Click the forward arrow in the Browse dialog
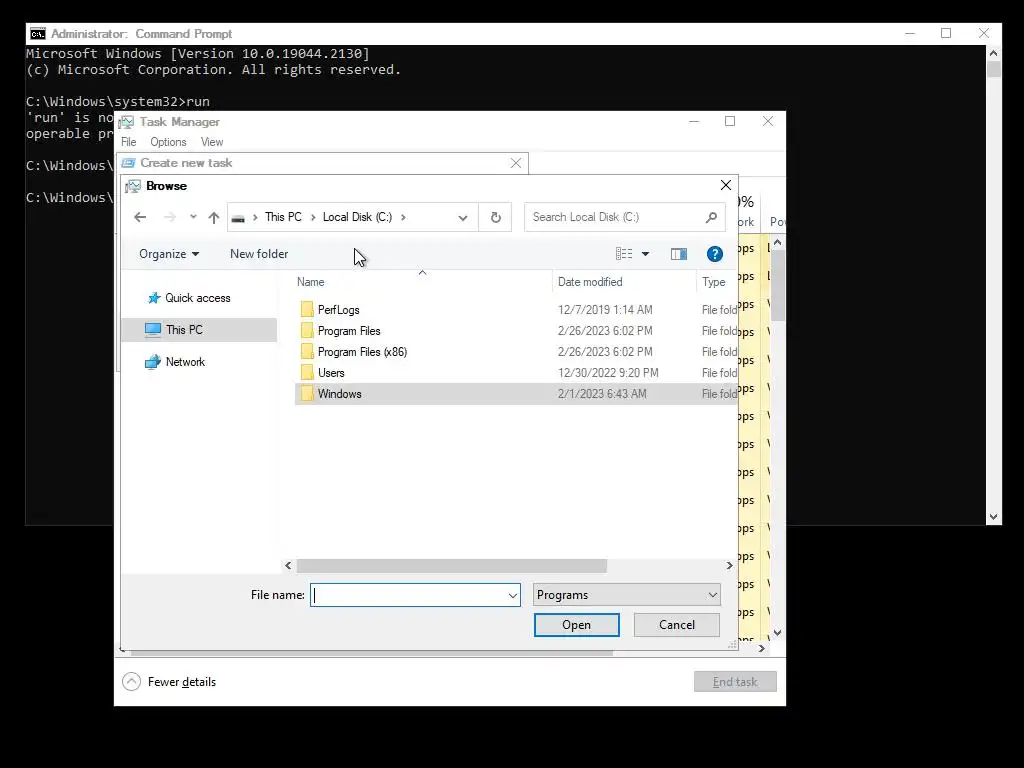 [x=169, y=217]
